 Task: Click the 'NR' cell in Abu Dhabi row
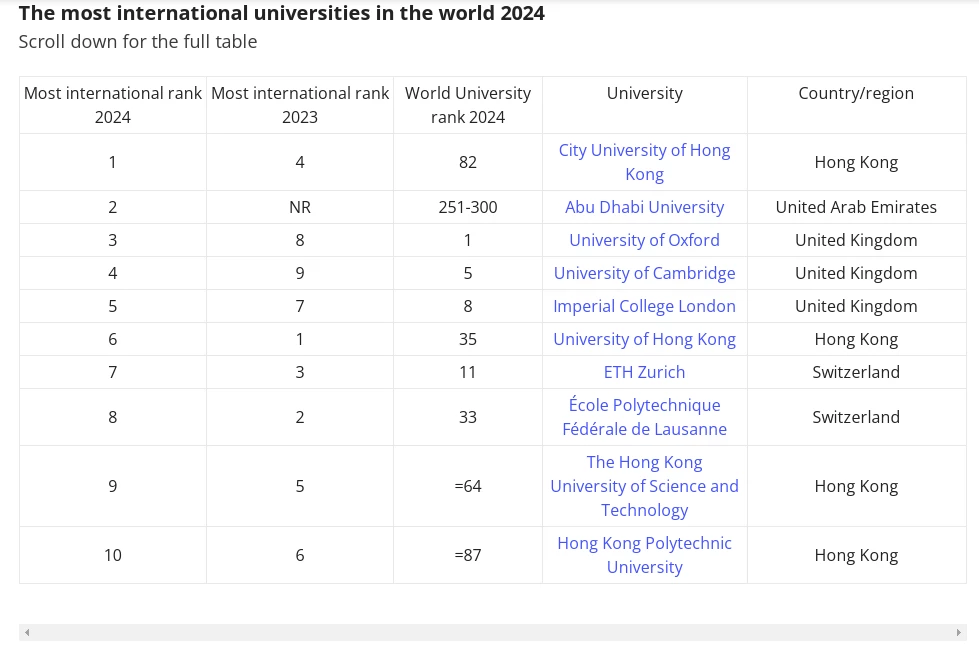click(x=300, y=207)
